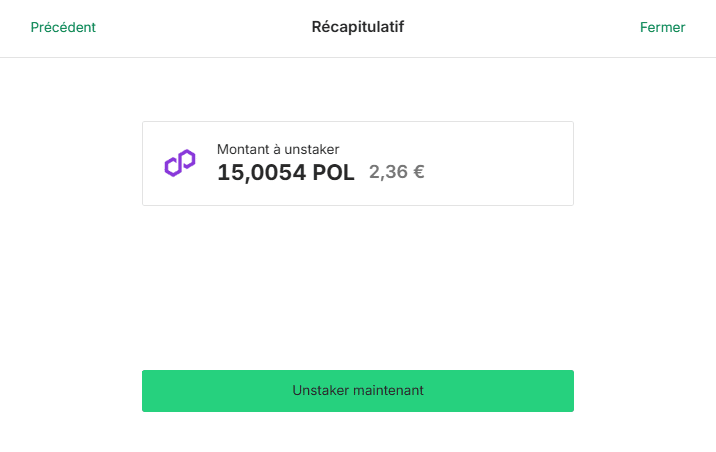The image size is (716, 452).
Task: Close the summary with Fermer
Action: [x=662, y=27]
